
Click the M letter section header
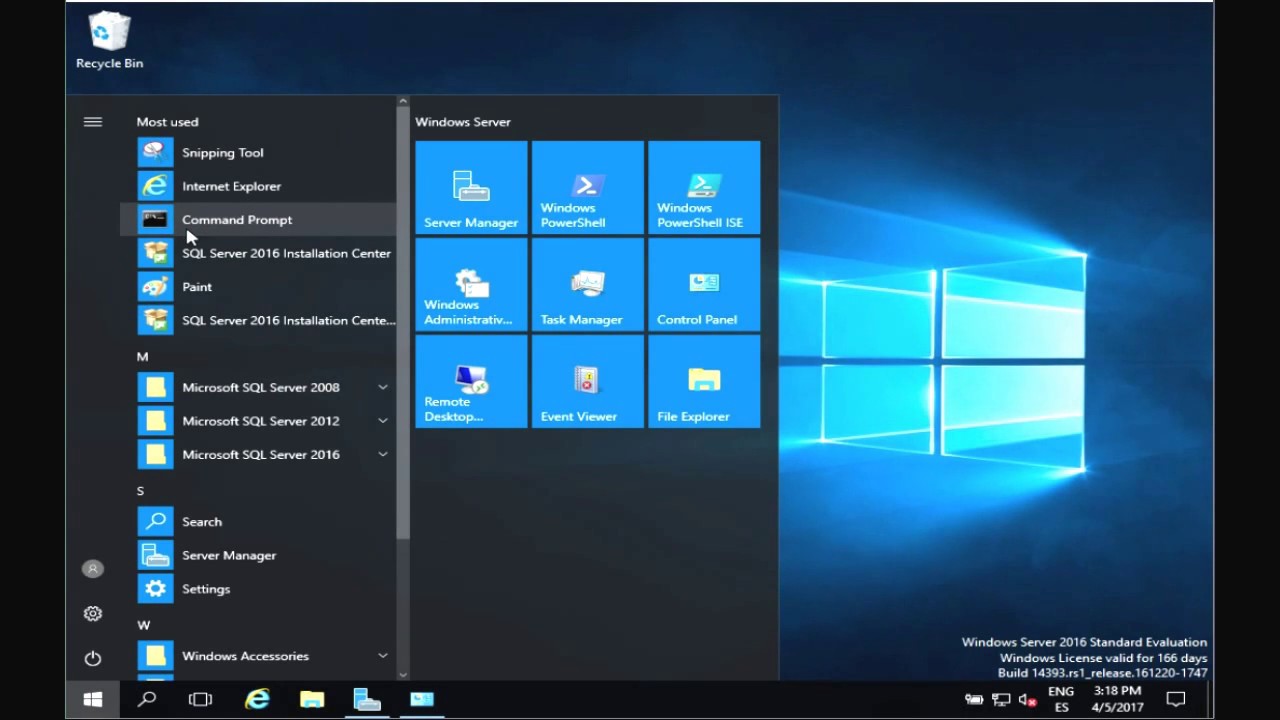click(143, 357)
